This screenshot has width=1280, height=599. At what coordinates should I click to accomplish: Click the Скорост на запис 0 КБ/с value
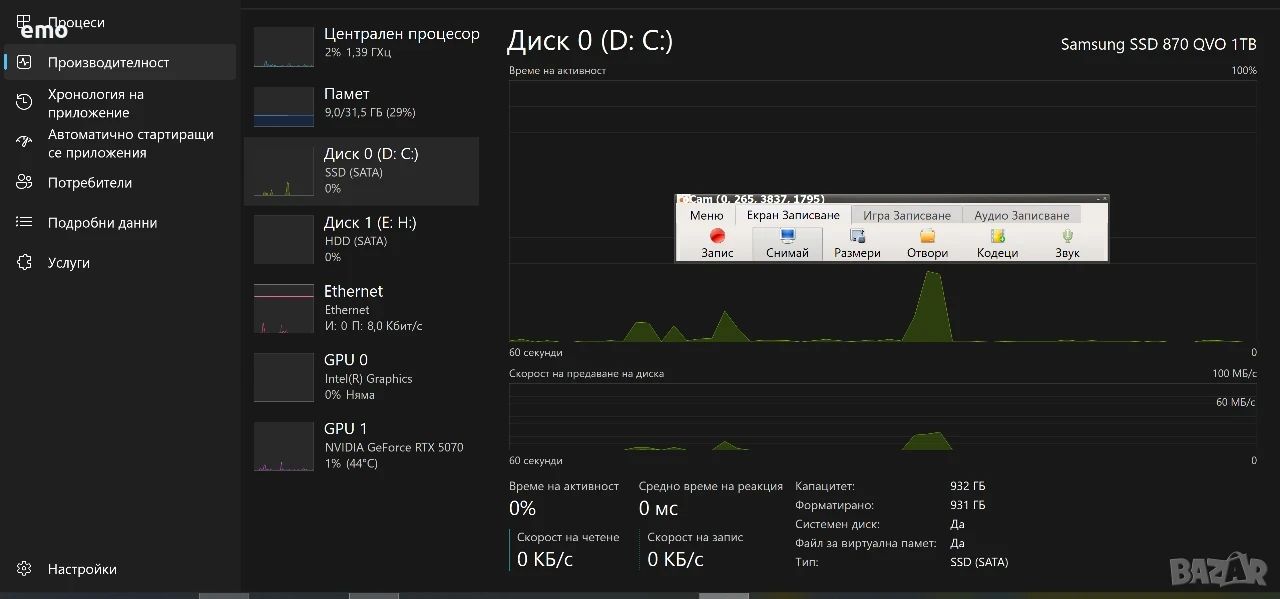675,560
